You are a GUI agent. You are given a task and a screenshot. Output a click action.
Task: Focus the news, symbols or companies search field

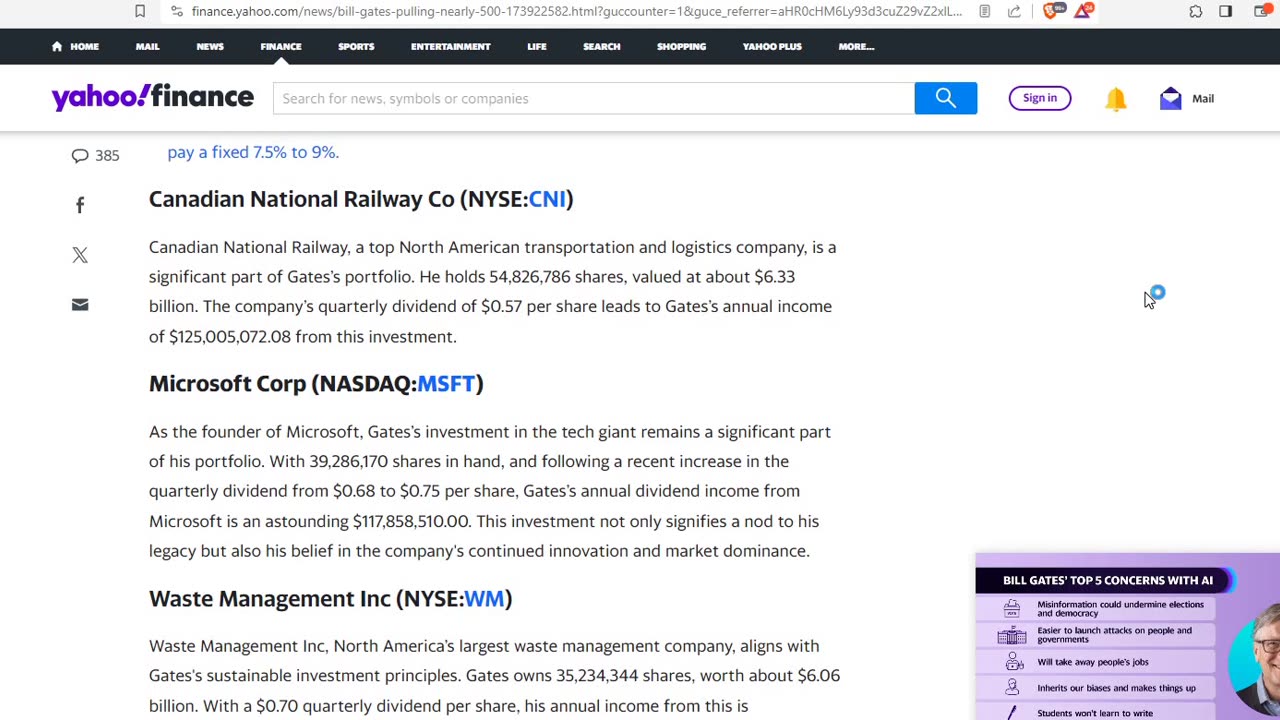coord(594,98)
